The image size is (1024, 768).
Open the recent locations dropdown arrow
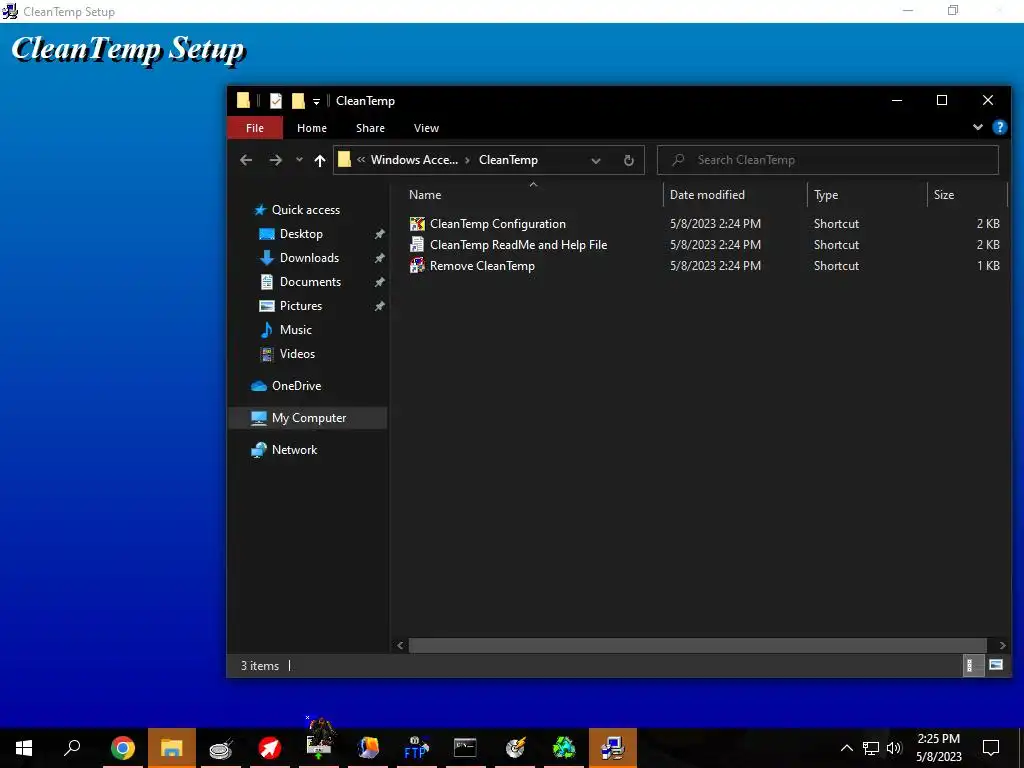tap(299, 160)
